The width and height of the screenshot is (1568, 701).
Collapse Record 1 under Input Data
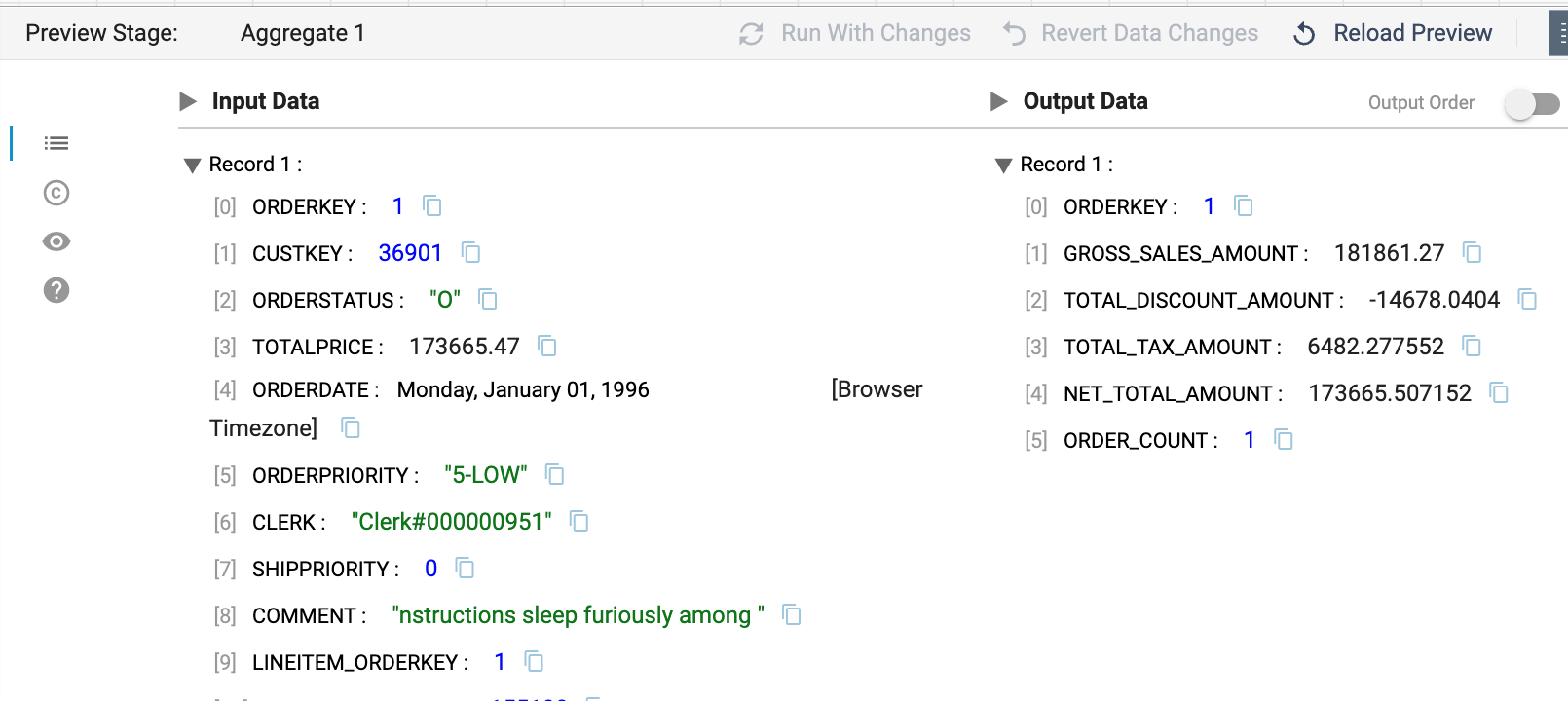[x=193, y=166]
